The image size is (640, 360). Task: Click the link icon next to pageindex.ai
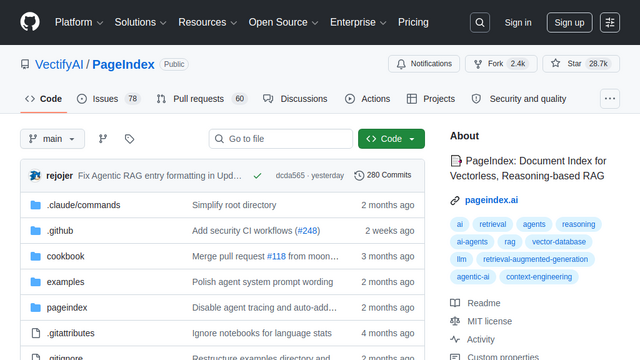click(455, 200)
